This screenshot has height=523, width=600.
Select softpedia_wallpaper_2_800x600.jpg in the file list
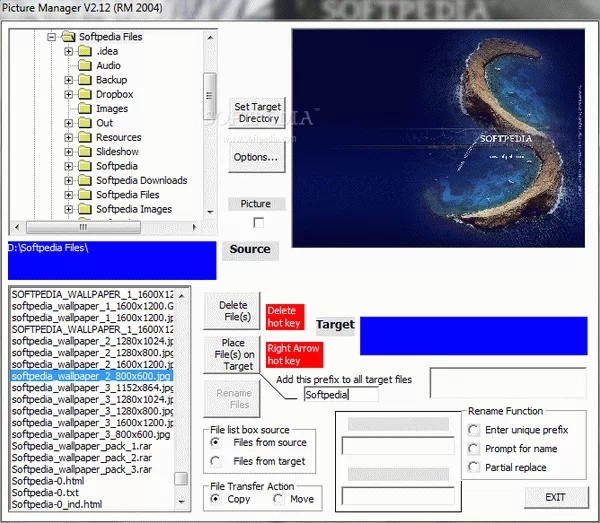92,376
